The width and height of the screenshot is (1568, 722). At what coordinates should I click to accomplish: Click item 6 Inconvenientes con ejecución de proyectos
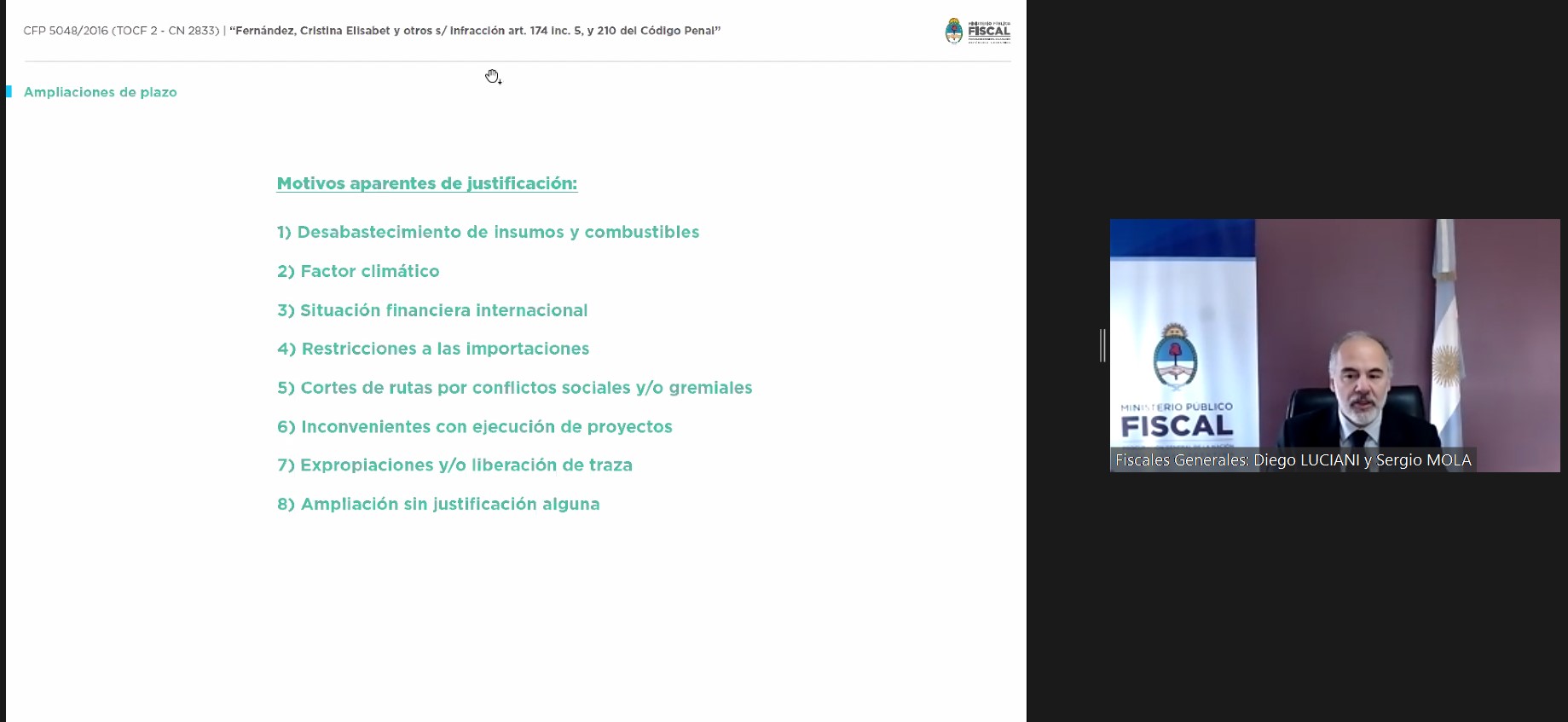474,426
